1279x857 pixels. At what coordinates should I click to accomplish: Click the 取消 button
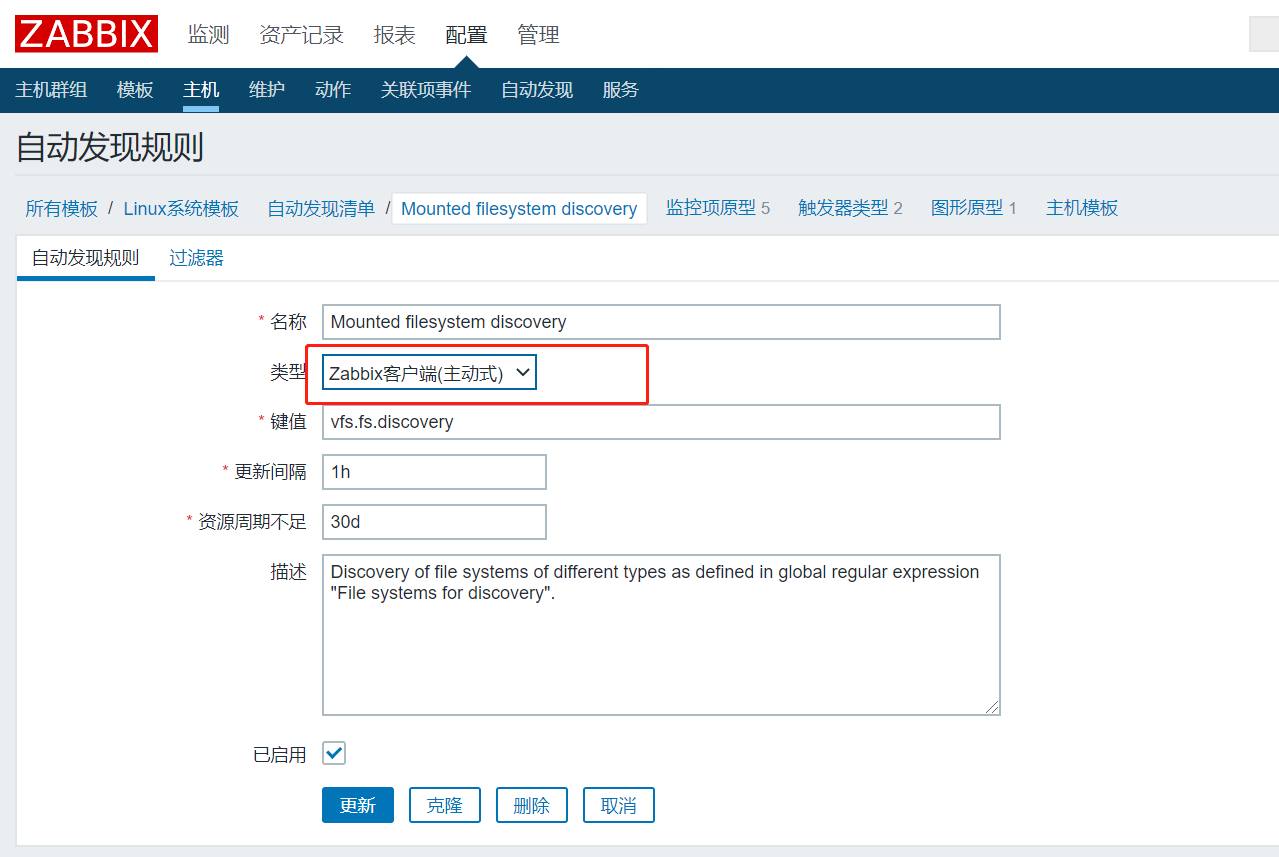click(619, 805)
